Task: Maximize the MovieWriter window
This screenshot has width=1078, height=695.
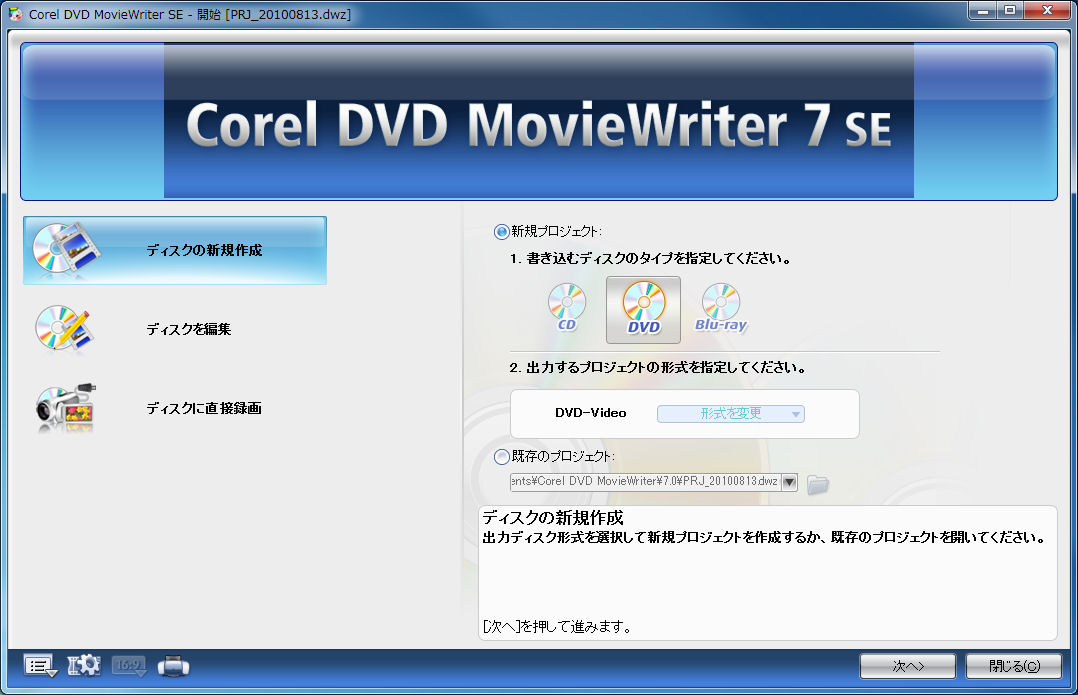Action: (x=1009, y=10)
